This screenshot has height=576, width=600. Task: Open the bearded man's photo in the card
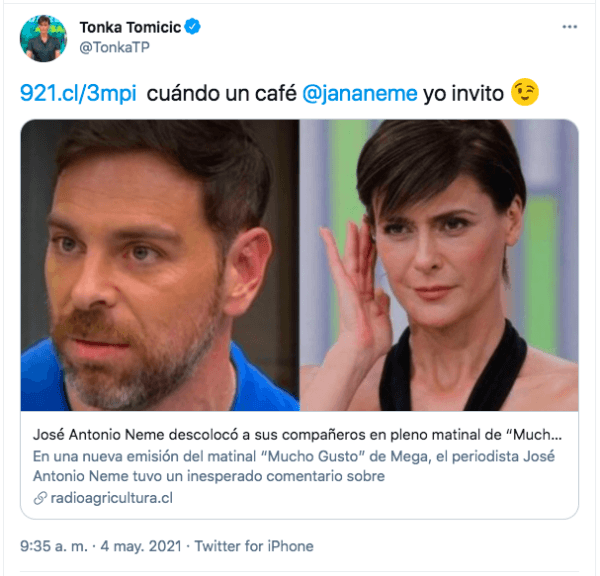(x=160, y=265)
